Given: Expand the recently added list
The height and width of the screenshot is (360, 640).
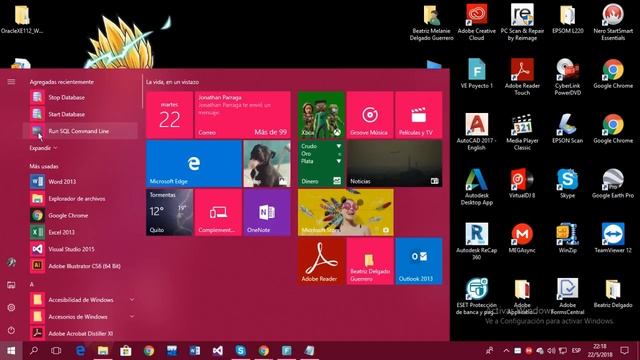Looking at the screenshot, I should coord(43,148).
